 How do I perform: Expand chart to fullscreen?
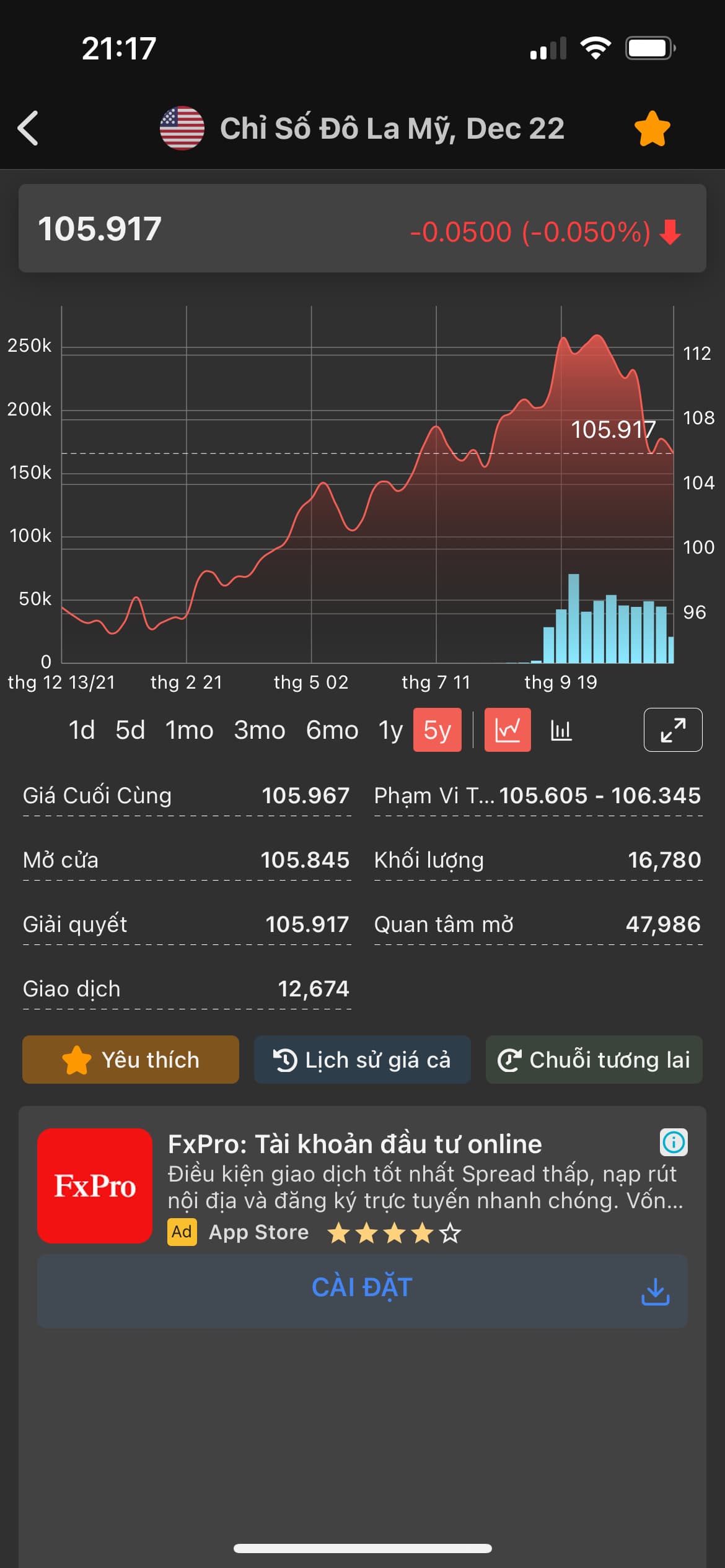pos(673,730)
